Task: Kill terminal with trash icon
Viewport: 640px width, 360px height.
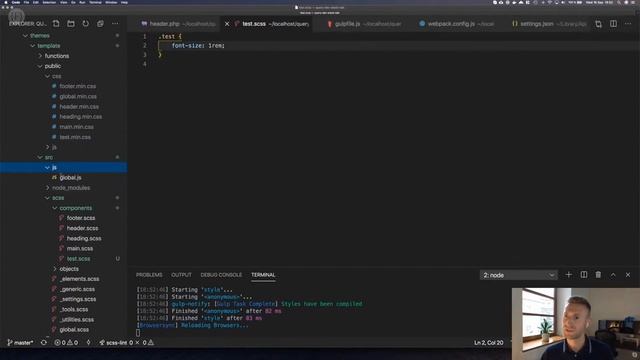Action: [598, 275]
